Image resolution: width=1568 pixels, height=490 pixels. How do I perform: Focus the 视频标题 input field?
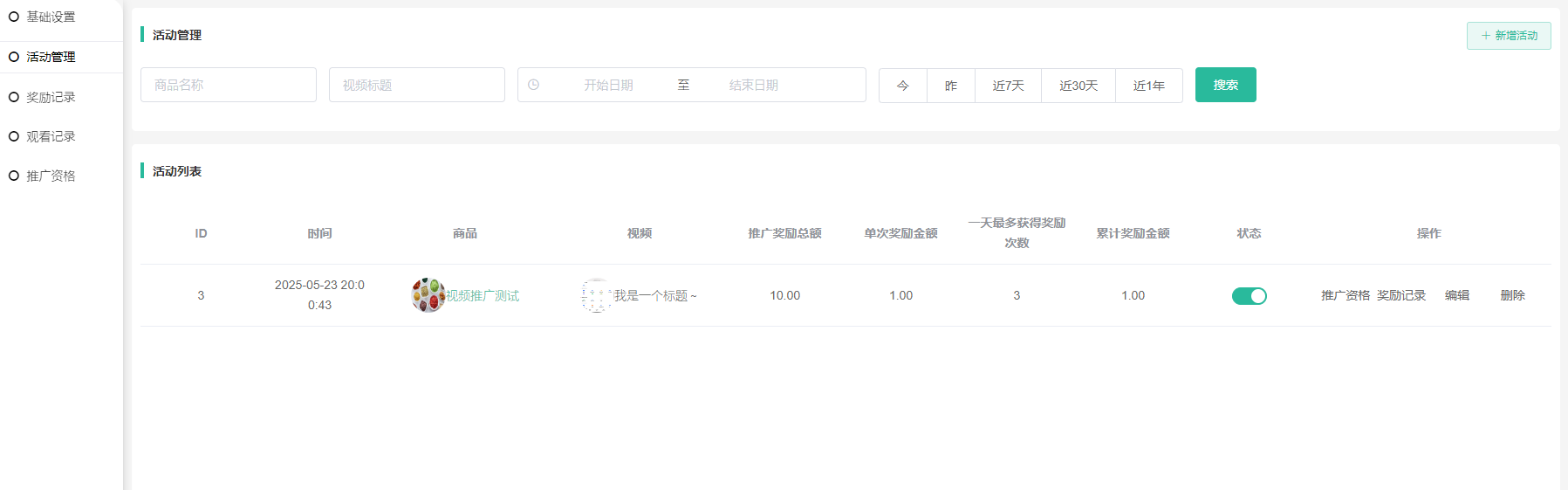pos(416,85)
